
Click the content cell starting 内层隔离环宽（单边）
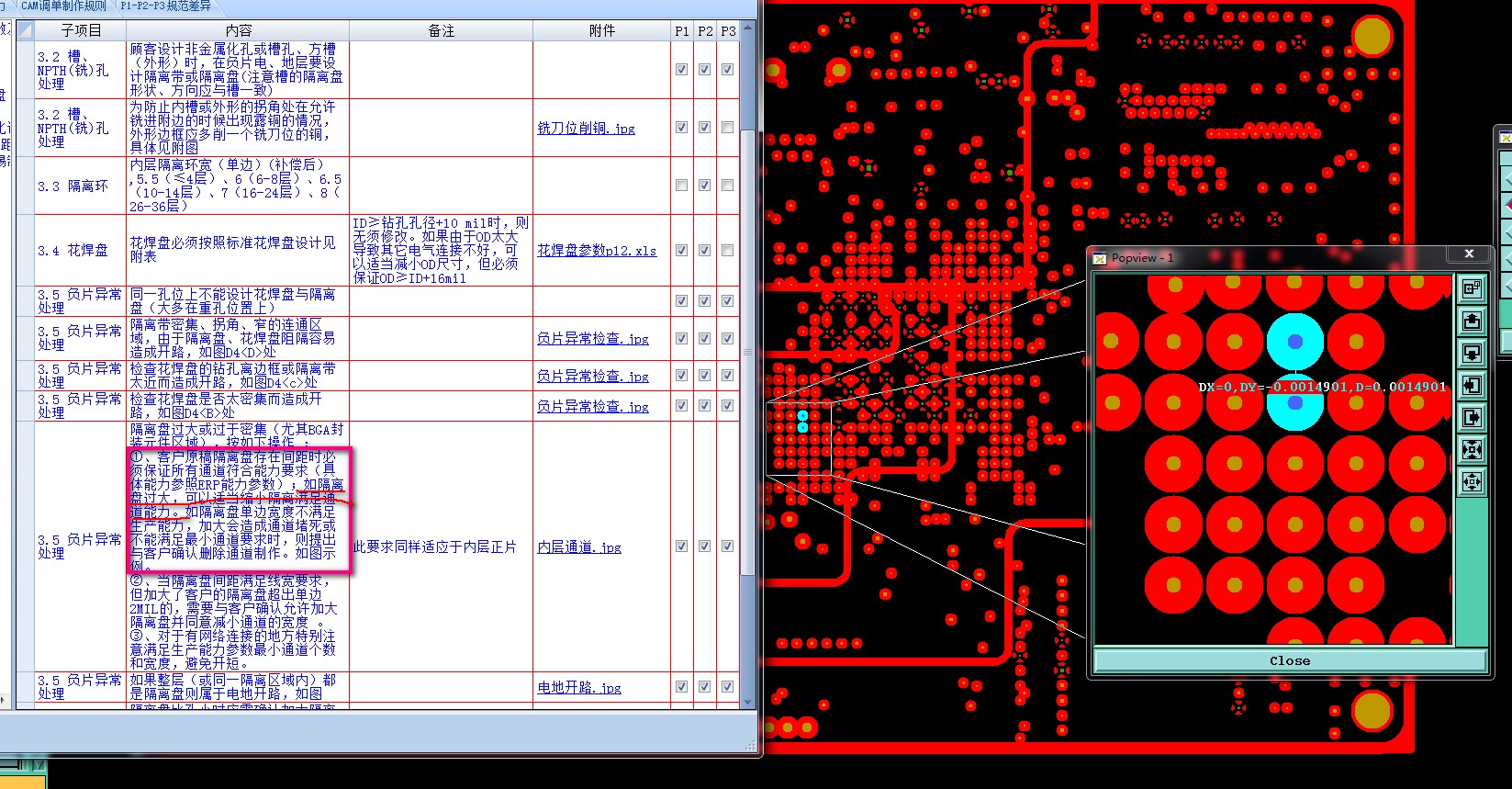[238, 186]
